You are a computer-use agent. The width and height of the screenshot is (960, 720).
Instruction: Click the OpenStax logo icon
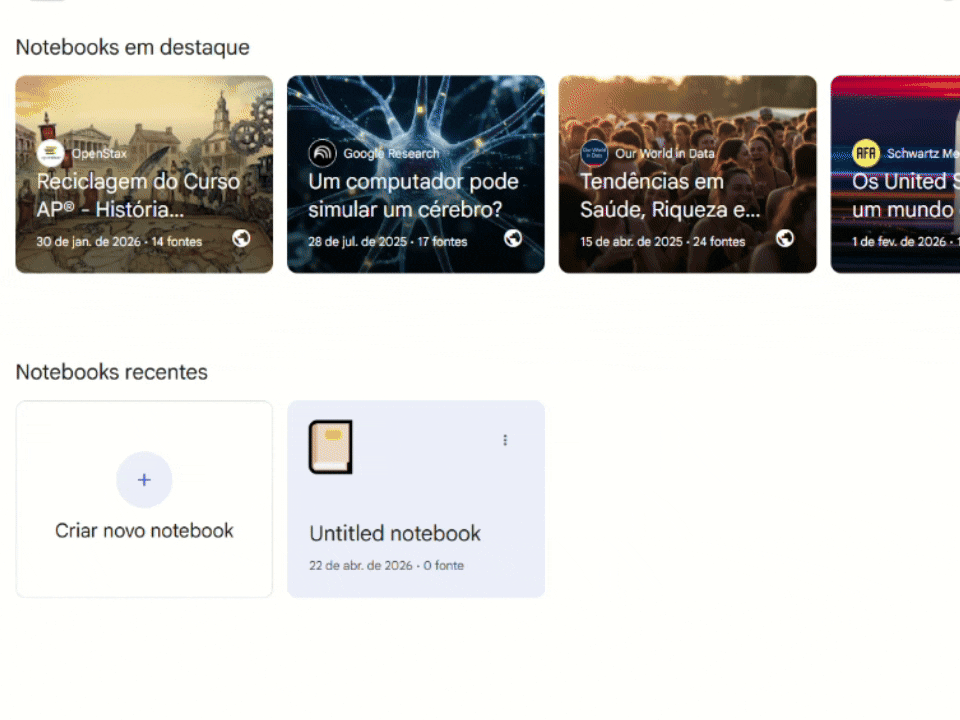point(51,153)
